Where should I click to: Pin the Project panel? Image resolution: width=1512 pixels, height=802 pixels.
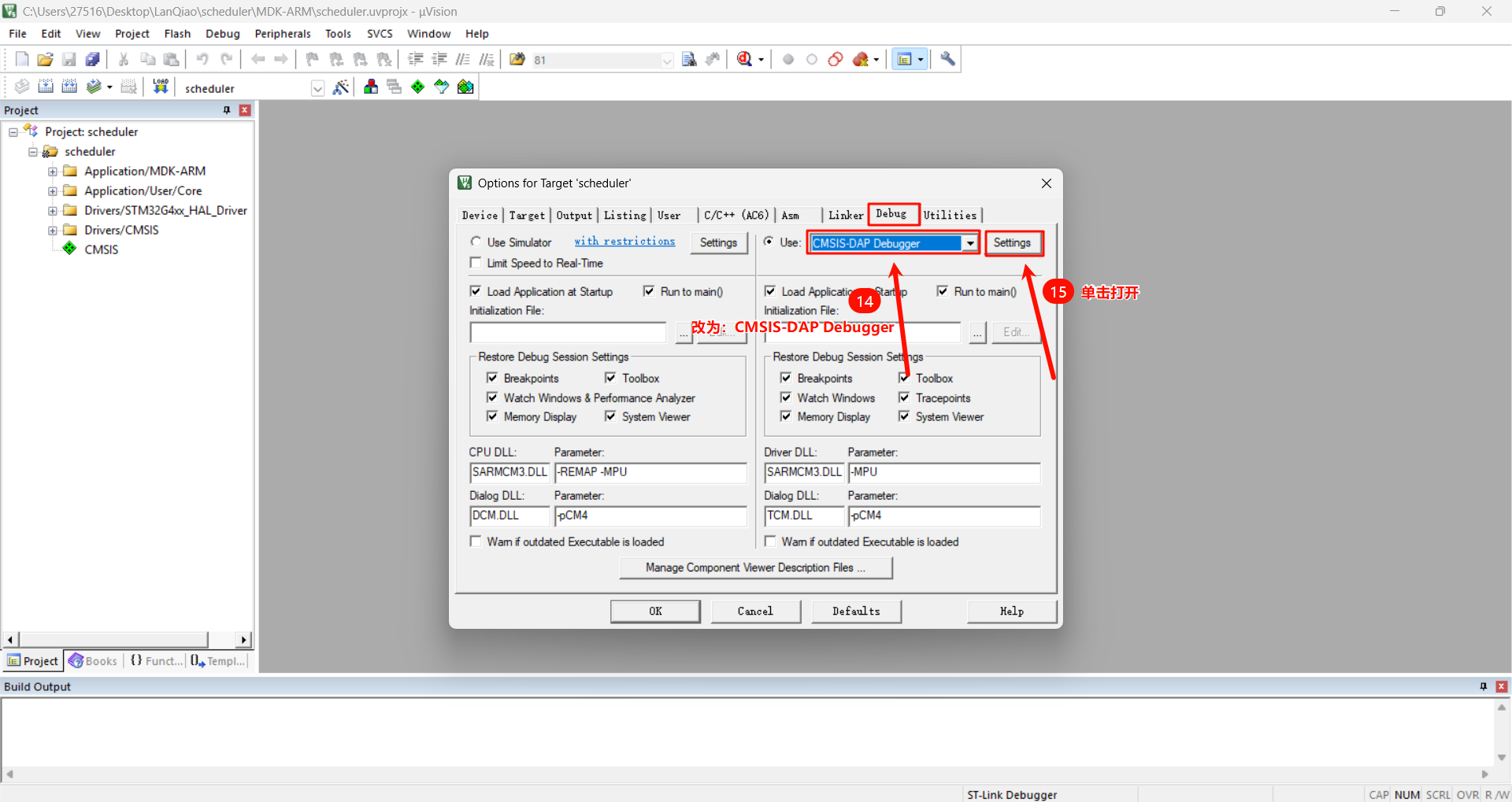click(227, 110)
